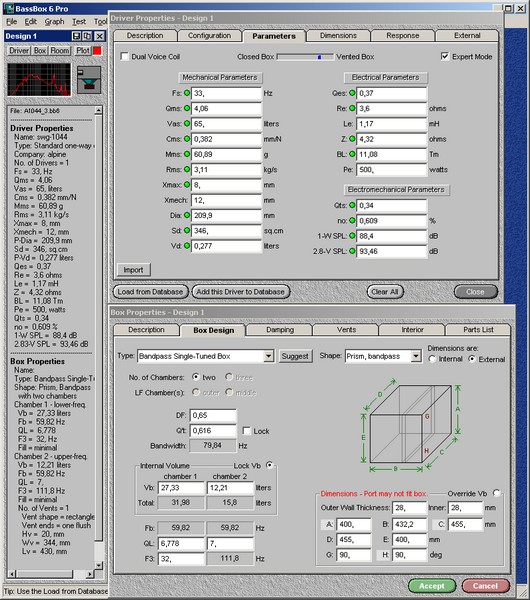The height and width of the screenshot is (600, 530).
Task: Set dimensions to External
Action: 472,359
